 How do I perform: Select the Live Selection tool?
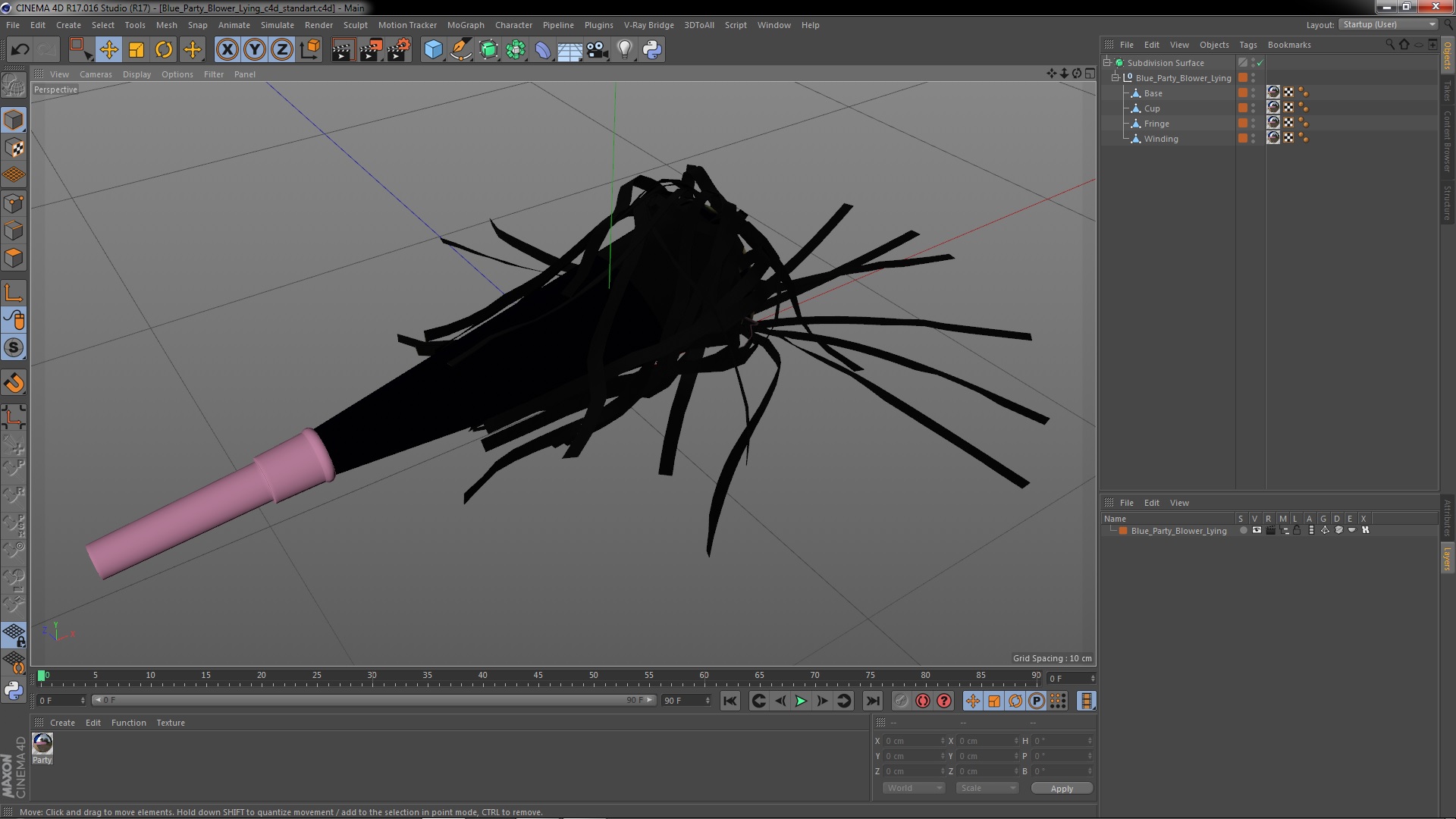click(x=80, y=50)
